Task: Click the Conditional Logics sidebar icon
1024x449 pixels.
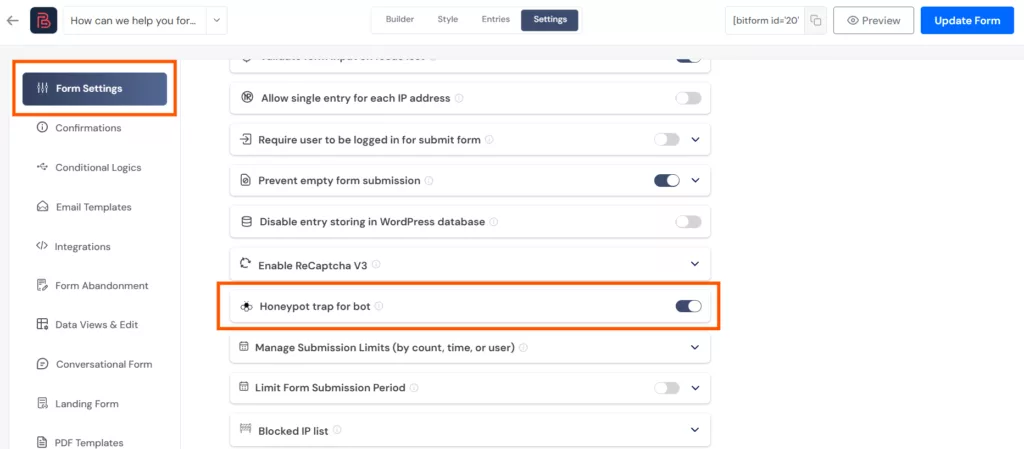Action: coord(42,167)
